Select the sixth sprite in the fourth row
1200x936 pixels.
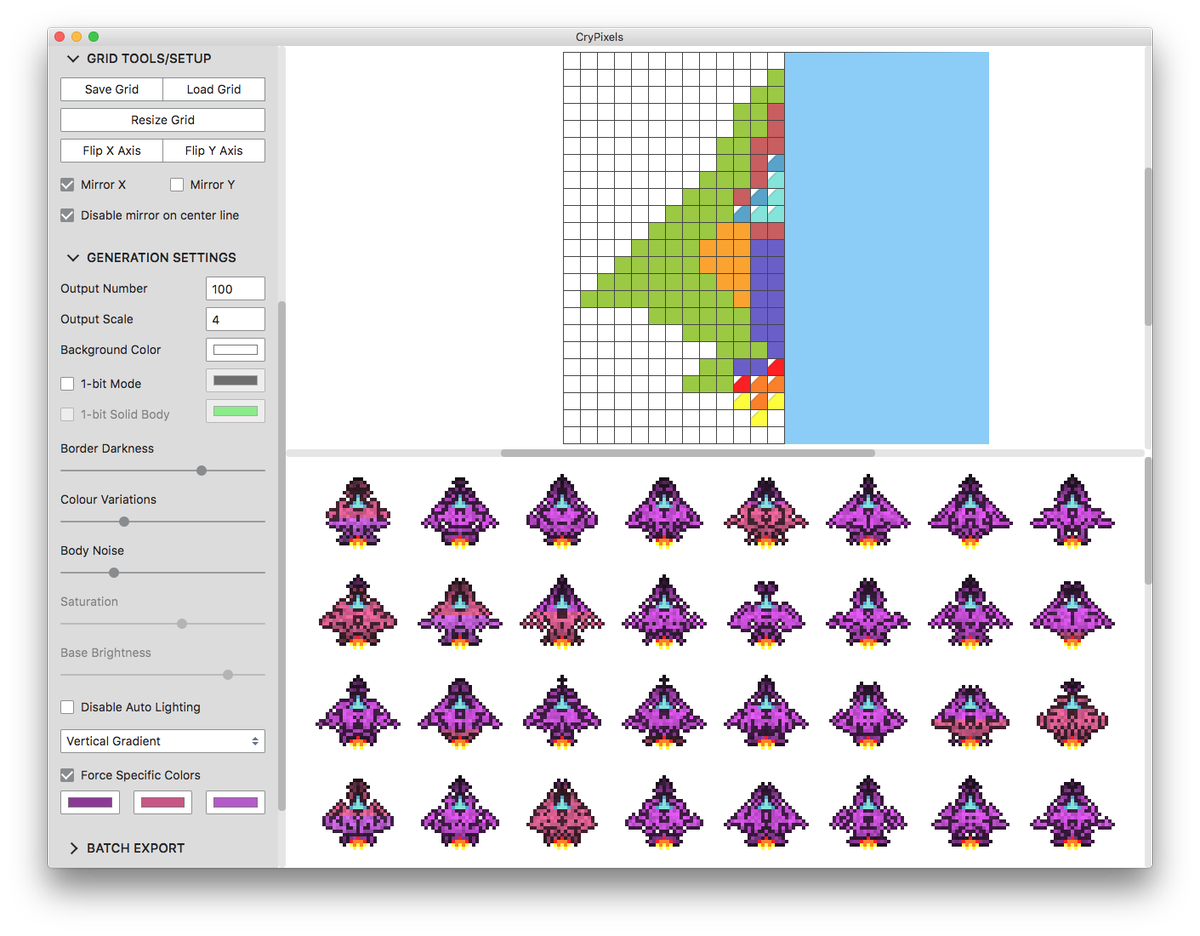click(868, 813)
